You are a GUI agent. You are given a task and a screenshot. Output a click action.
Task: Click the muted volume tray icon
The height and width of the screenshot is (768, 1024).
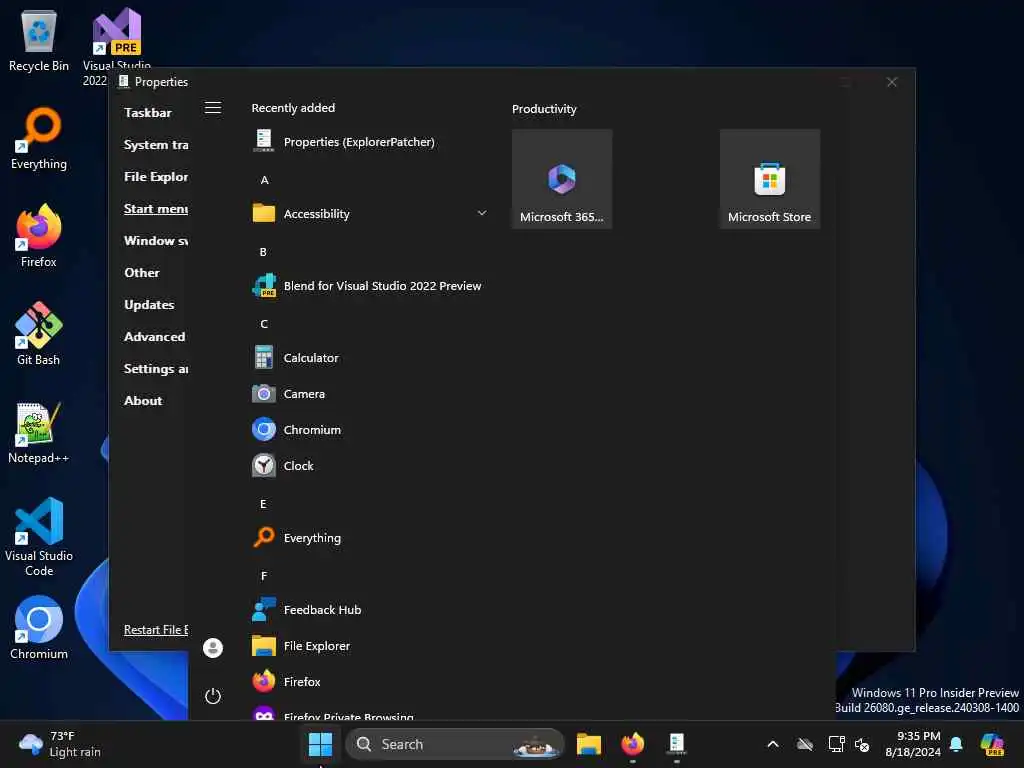click(x=862, y=744)
